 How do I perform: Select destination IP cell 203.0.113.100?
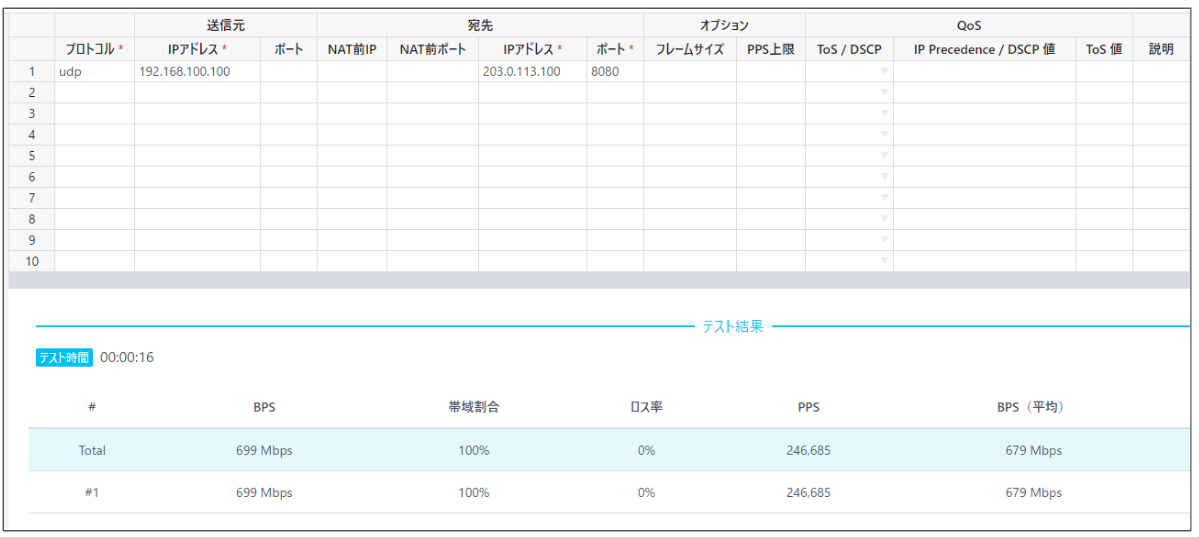532,71
